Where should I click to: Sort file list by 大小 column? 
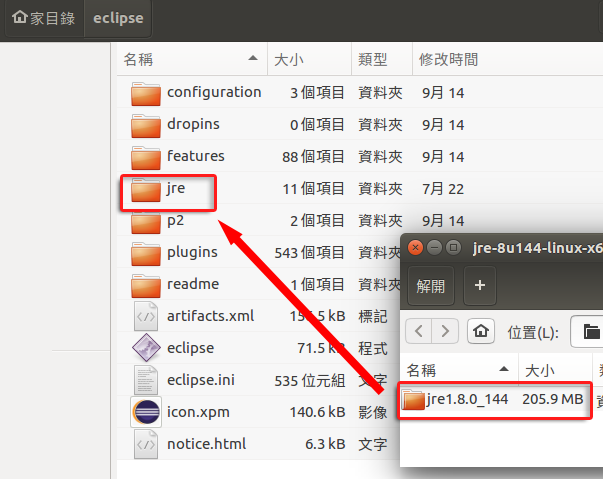pyautogui.click(x=310, y=59)
